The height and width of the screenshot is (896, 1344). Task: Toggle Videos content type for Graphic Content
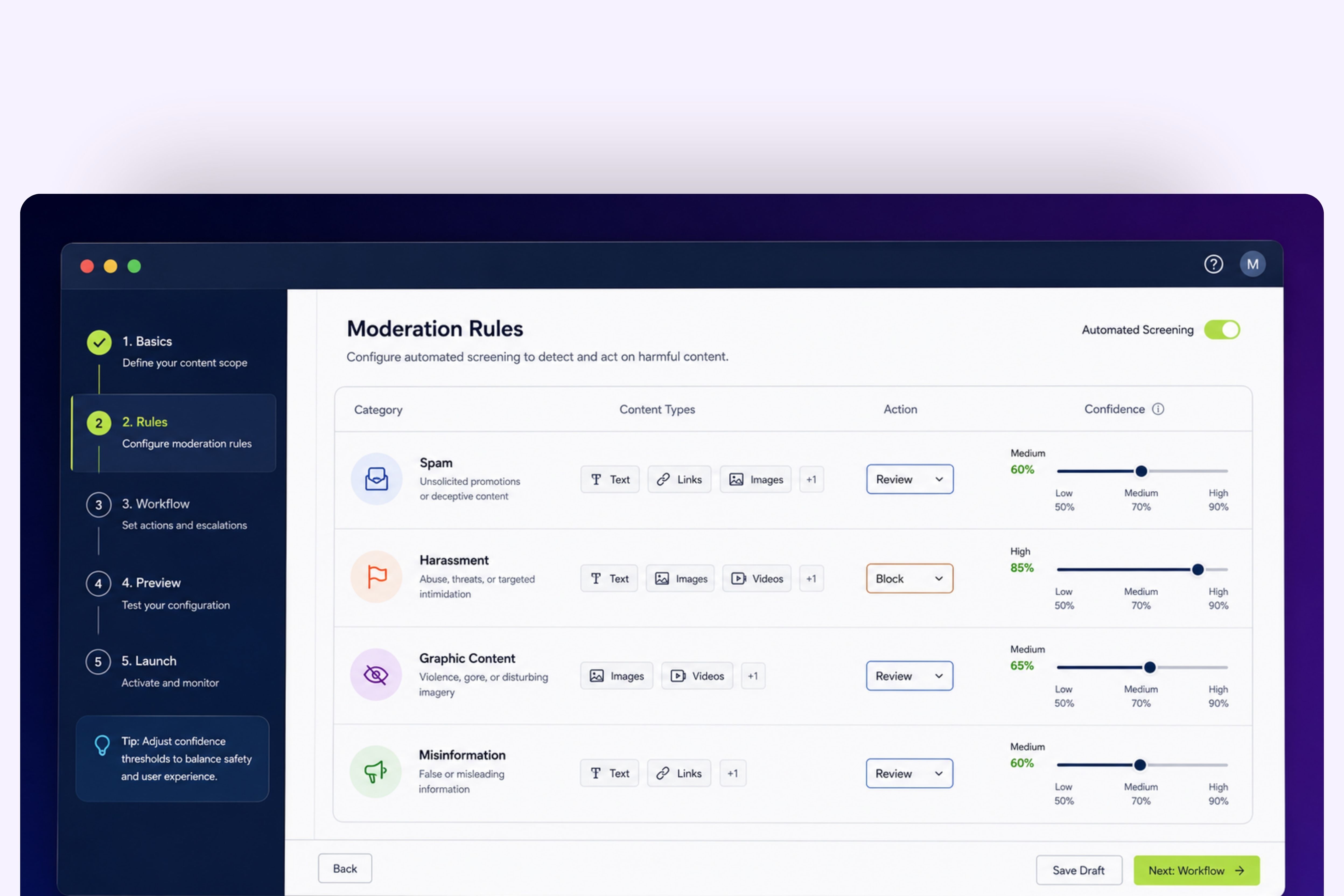pos(697,676)
